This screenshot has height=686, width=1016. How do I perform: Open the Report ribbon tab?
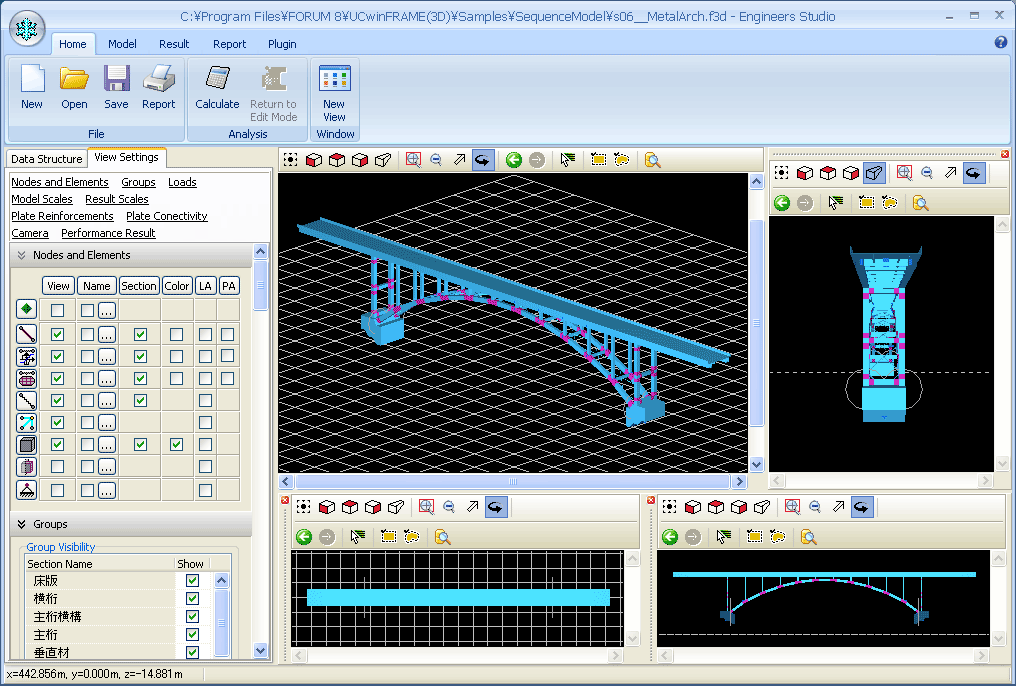tap(229, 44)
